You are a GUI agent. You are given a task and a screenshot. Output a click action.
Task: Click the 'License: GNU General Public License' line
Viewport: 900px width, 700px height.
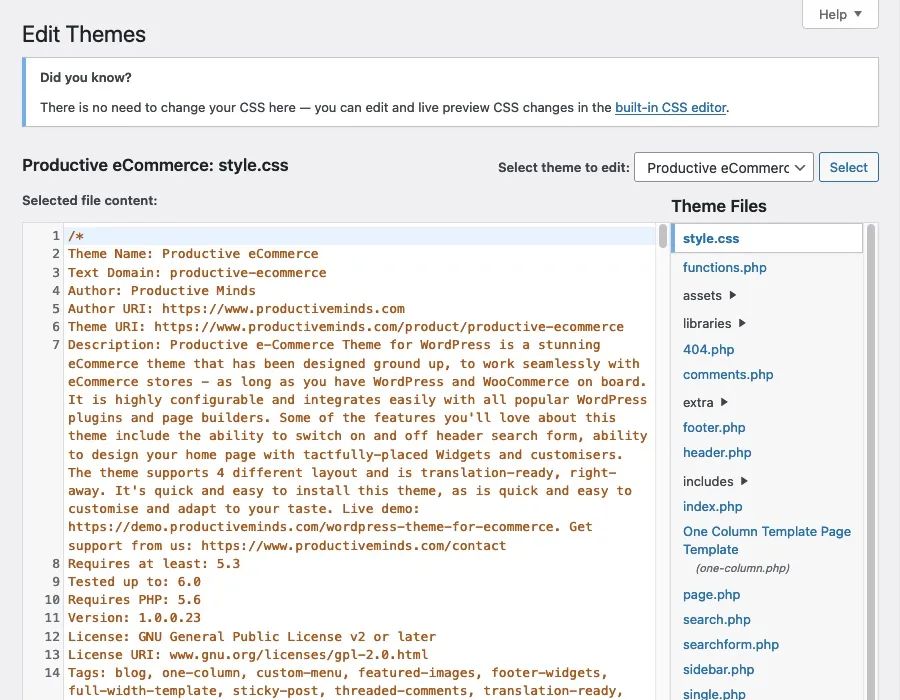(252, 636)
